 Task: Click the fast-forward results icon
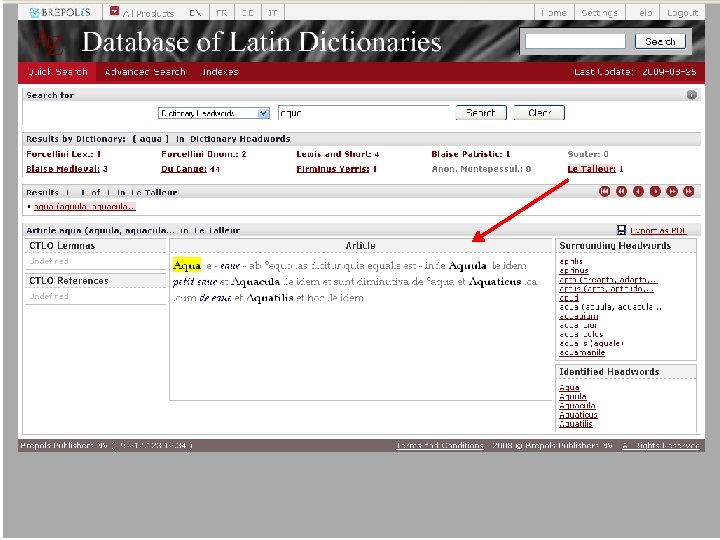[672, 191]
